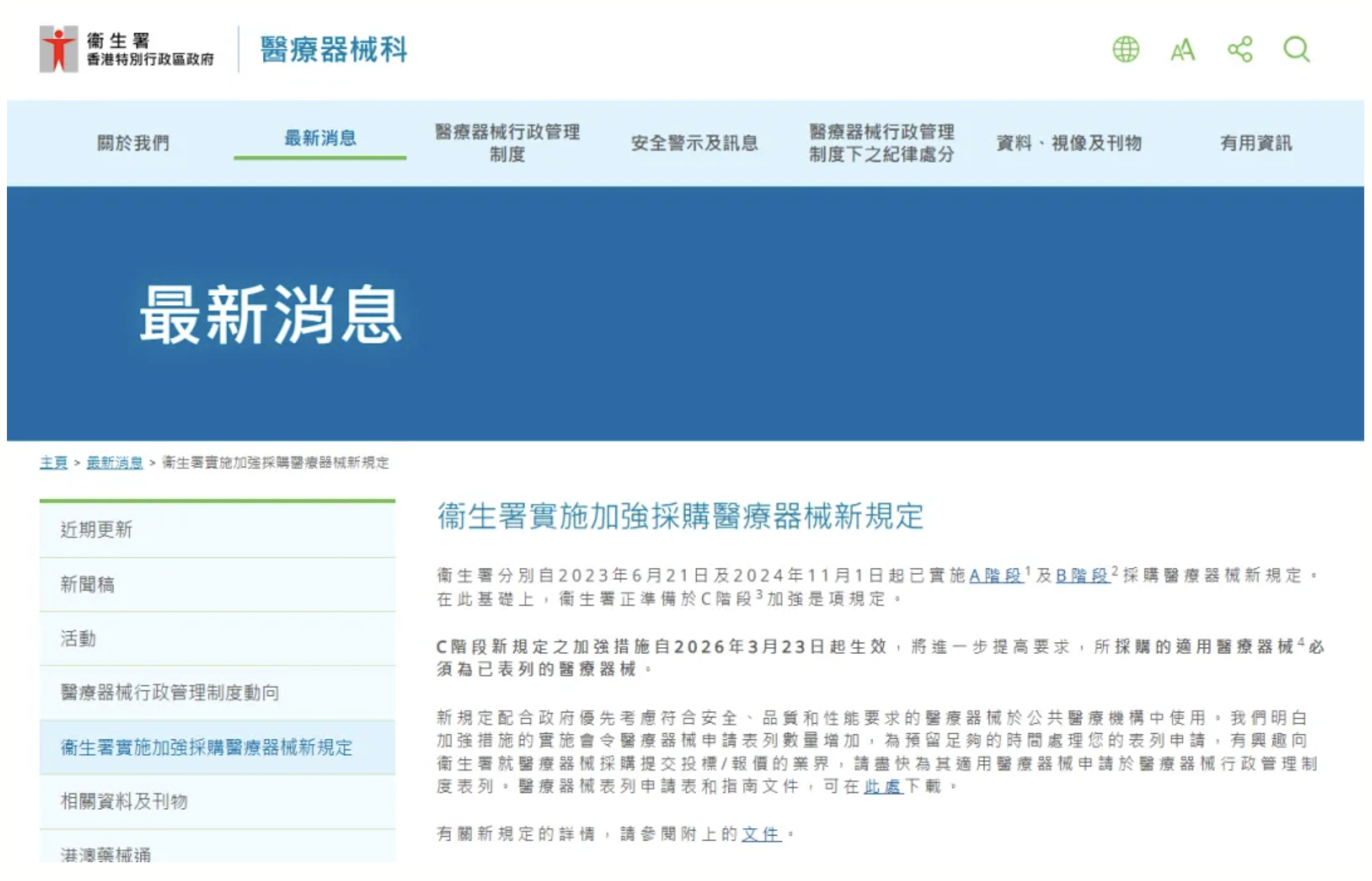Click the share icon in header
This screenshot has width=1372, height=881.
(x=1240, y=49)
